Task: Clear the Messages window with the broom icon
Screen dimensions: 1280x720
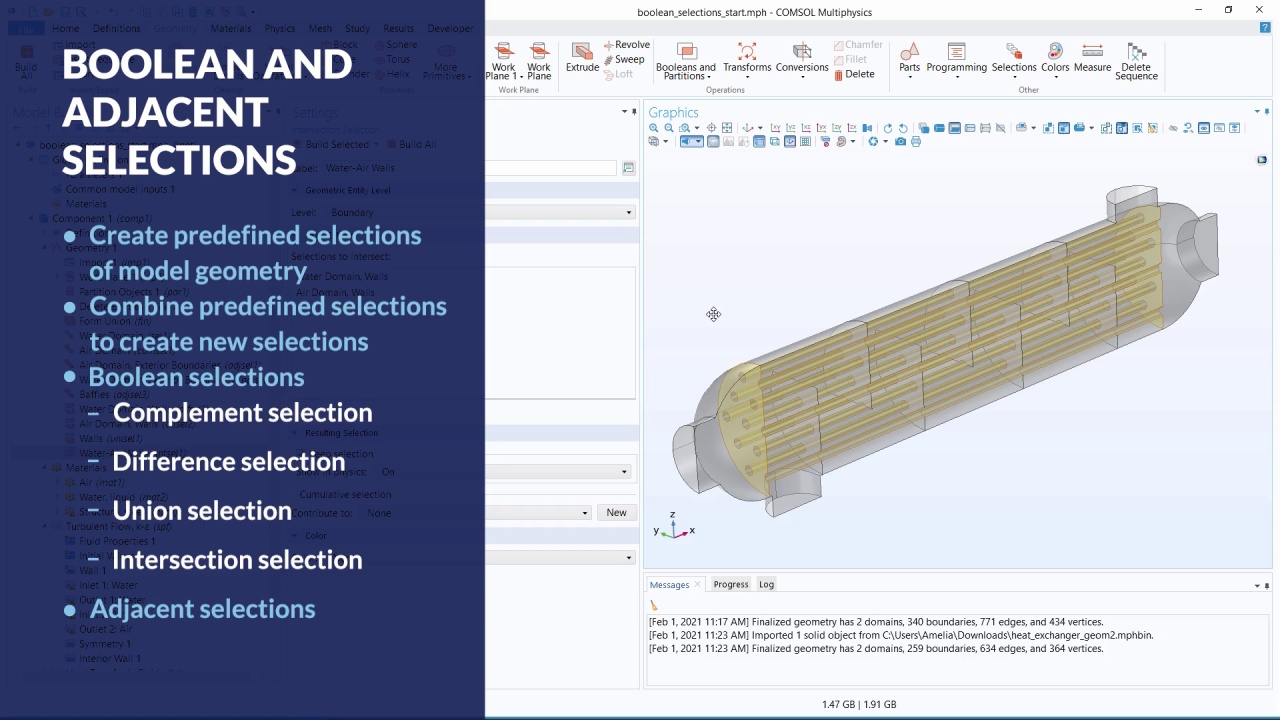Action: point(654,605)
